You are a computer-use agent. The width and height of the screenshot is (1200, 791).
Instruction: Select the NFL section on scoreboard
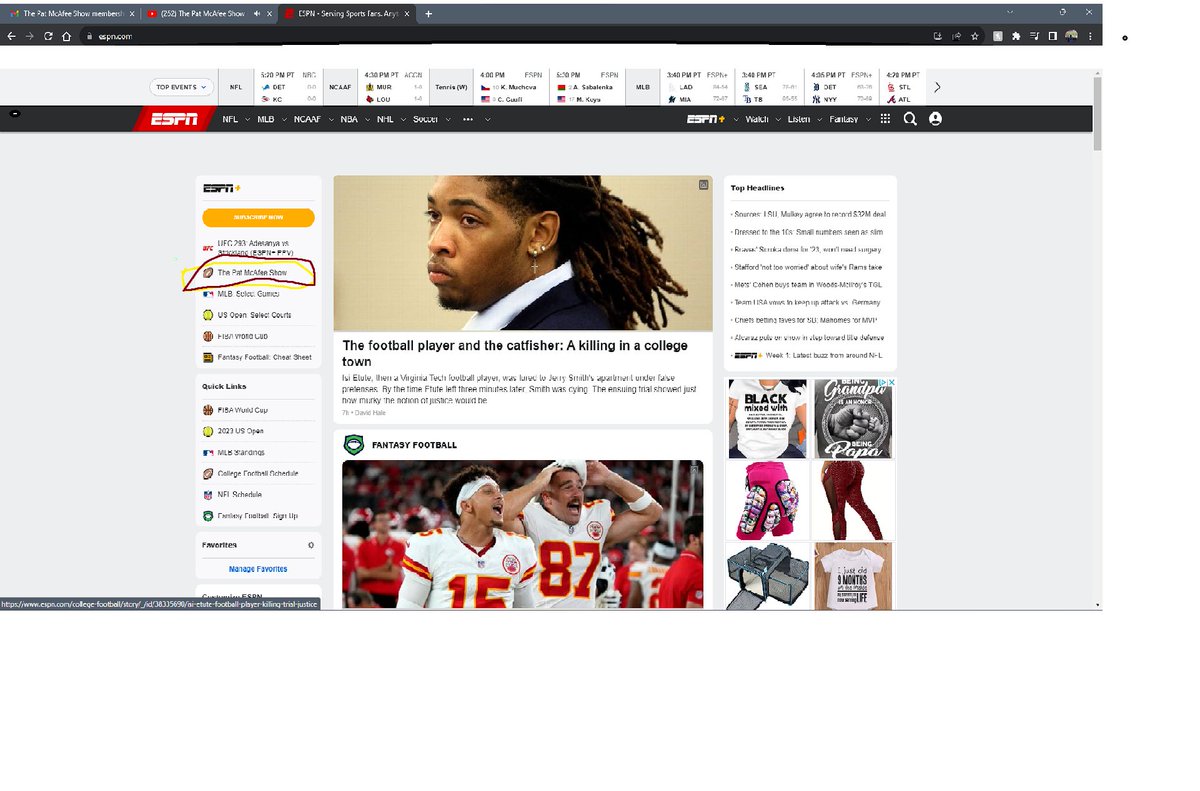coord(236,87)
